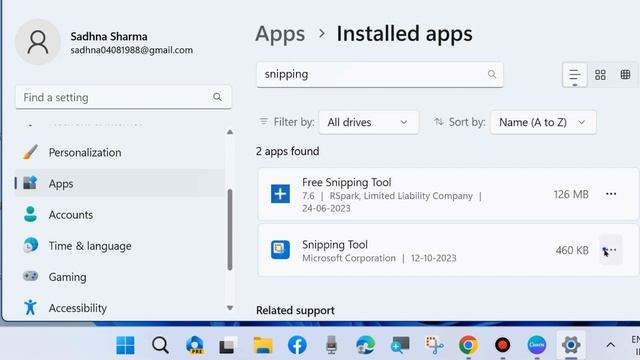Open the three-dot menu for Snipping Tool

(x=611, y=250)
